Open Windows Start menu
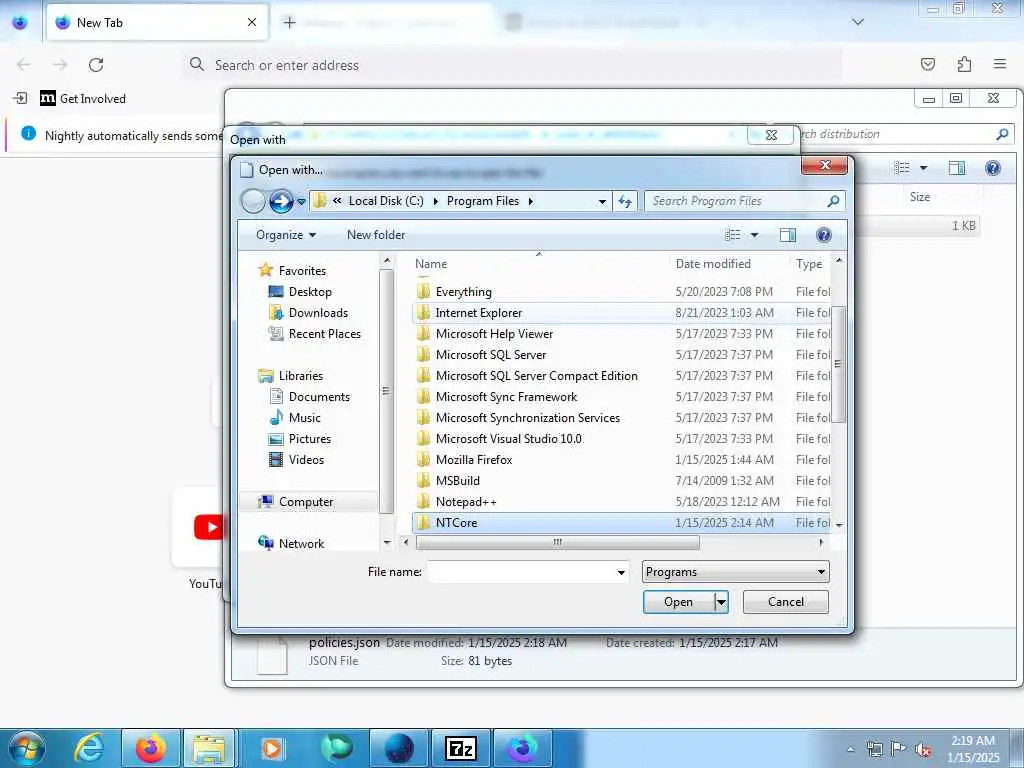This screenshot has height=768, width=1024. click(27, 748)
